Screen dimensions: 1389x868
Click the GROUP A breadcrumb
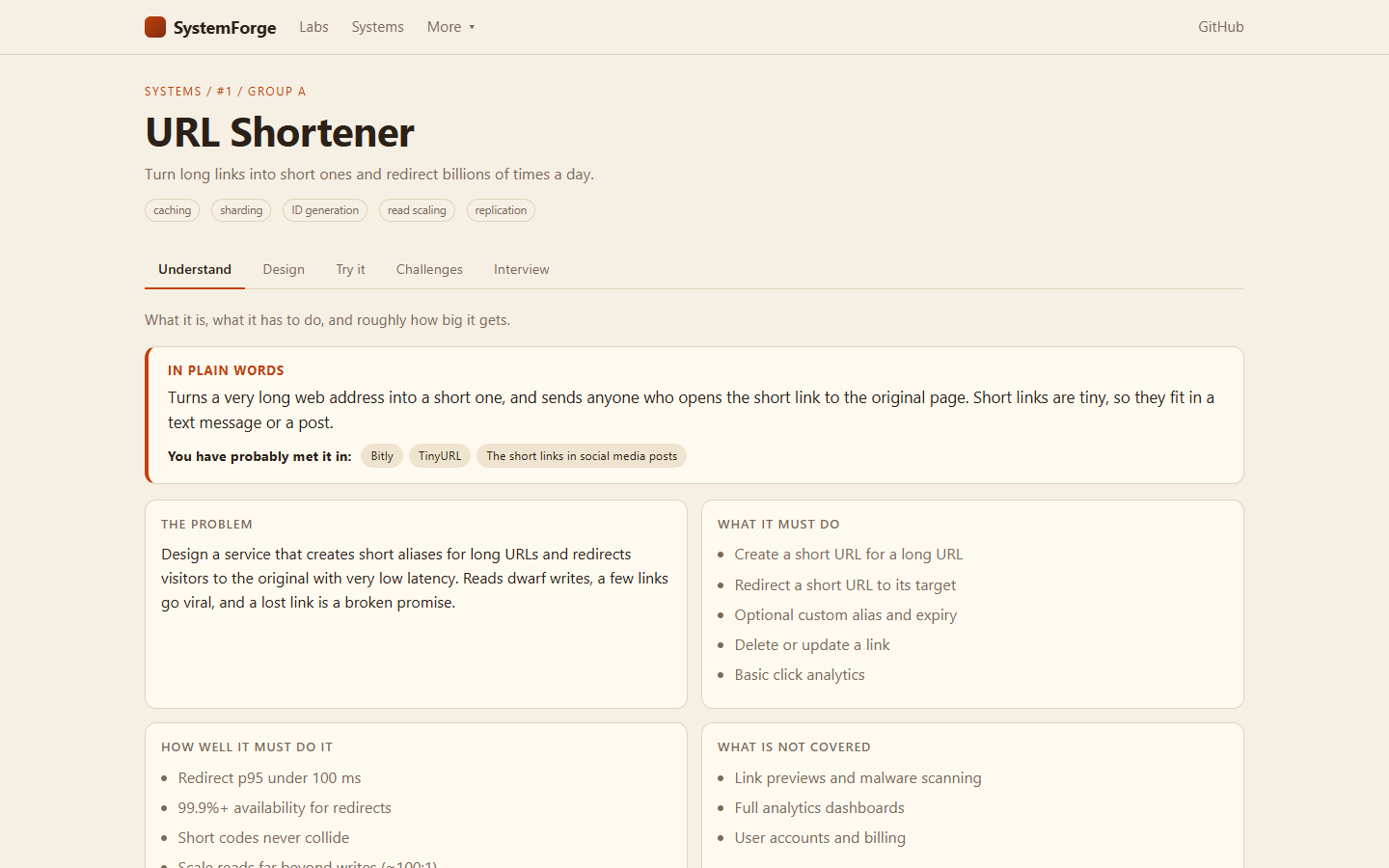click(x=277, y=92)
